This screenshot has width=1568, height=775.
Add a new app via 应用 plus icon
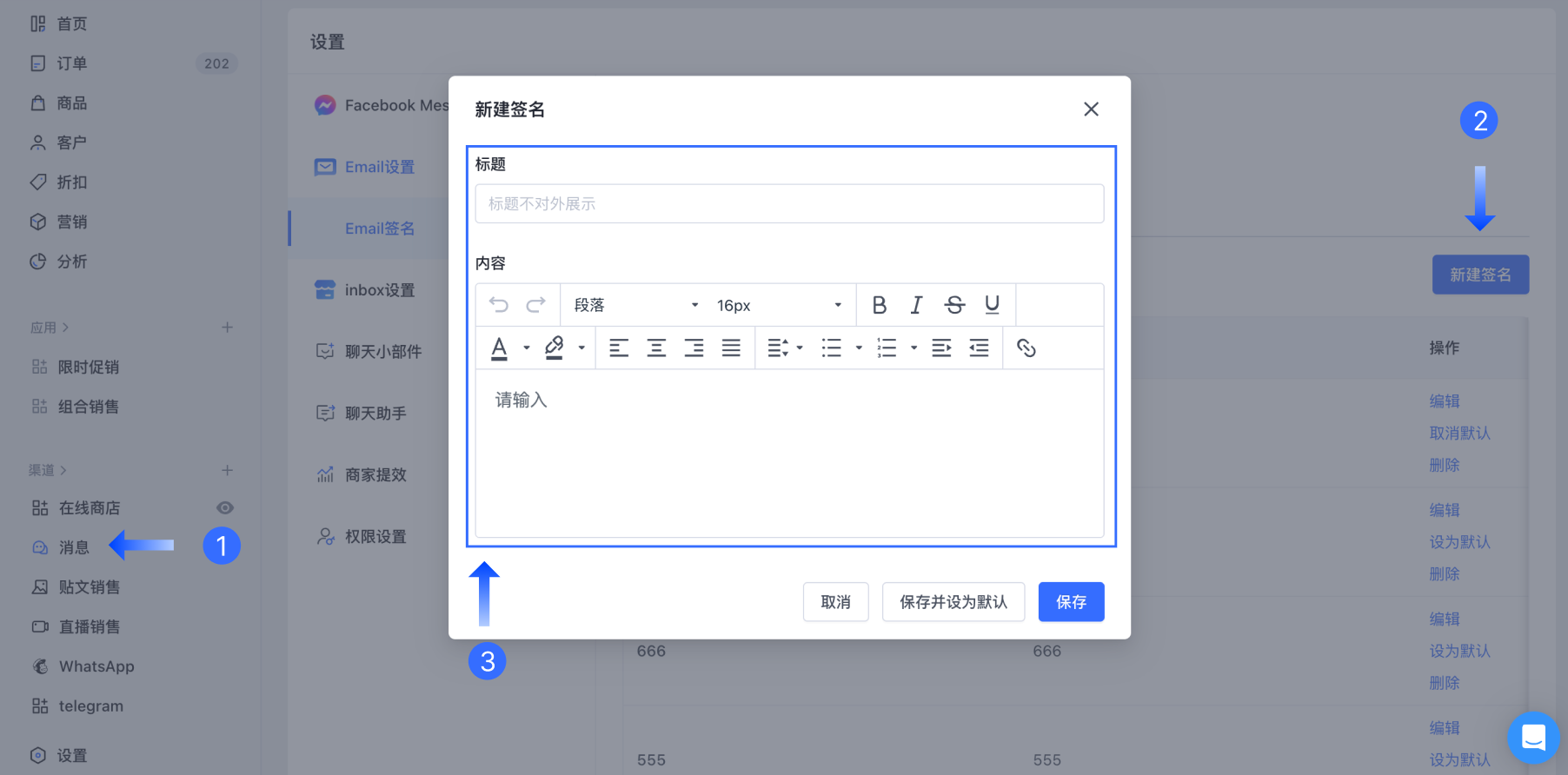tap(227, 328)
